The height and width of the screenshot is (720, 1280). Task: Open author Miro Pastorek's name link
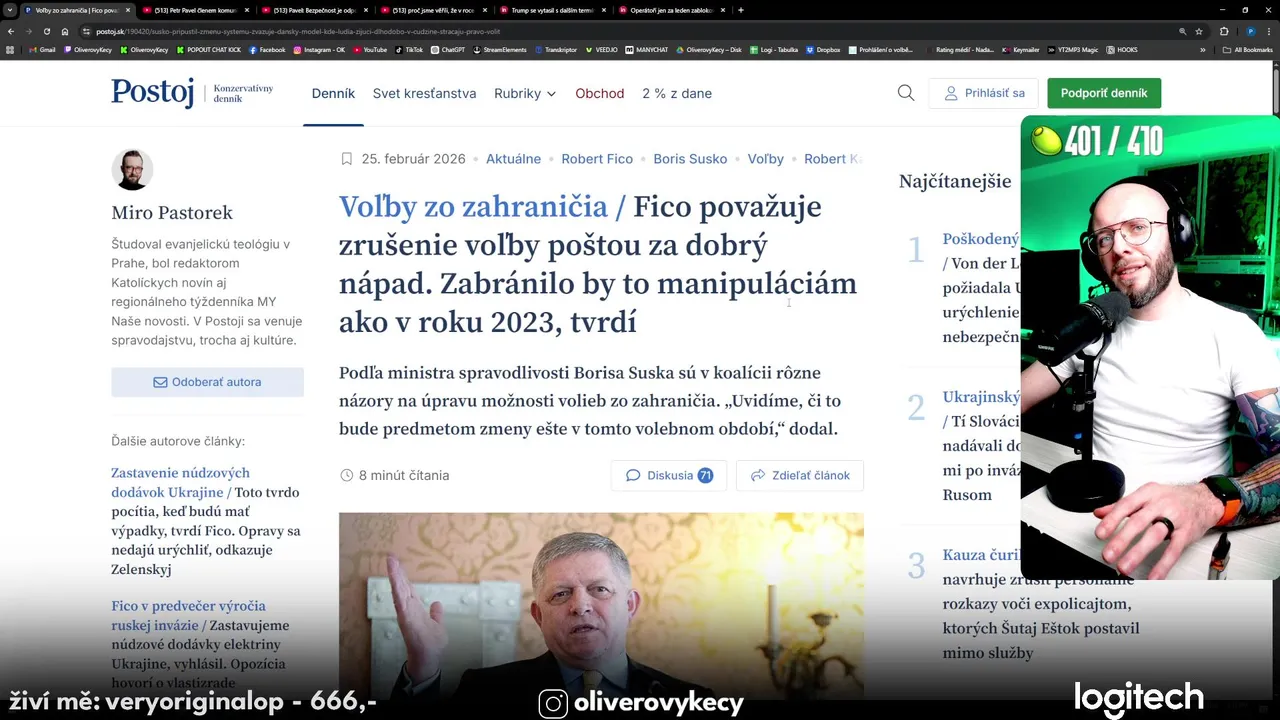172,212
